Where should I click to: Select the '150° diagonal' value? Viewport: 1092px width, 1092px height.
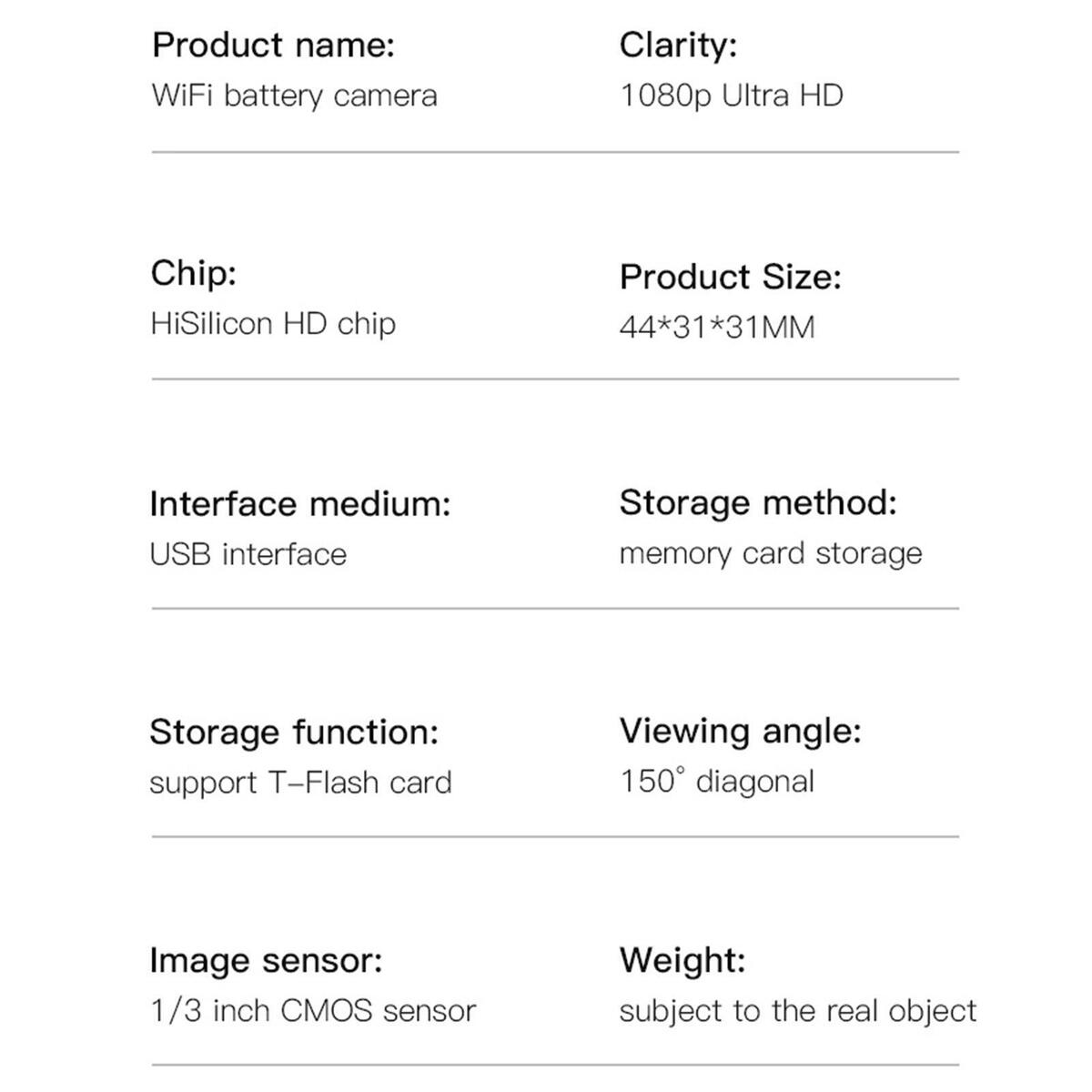point(717,781)
